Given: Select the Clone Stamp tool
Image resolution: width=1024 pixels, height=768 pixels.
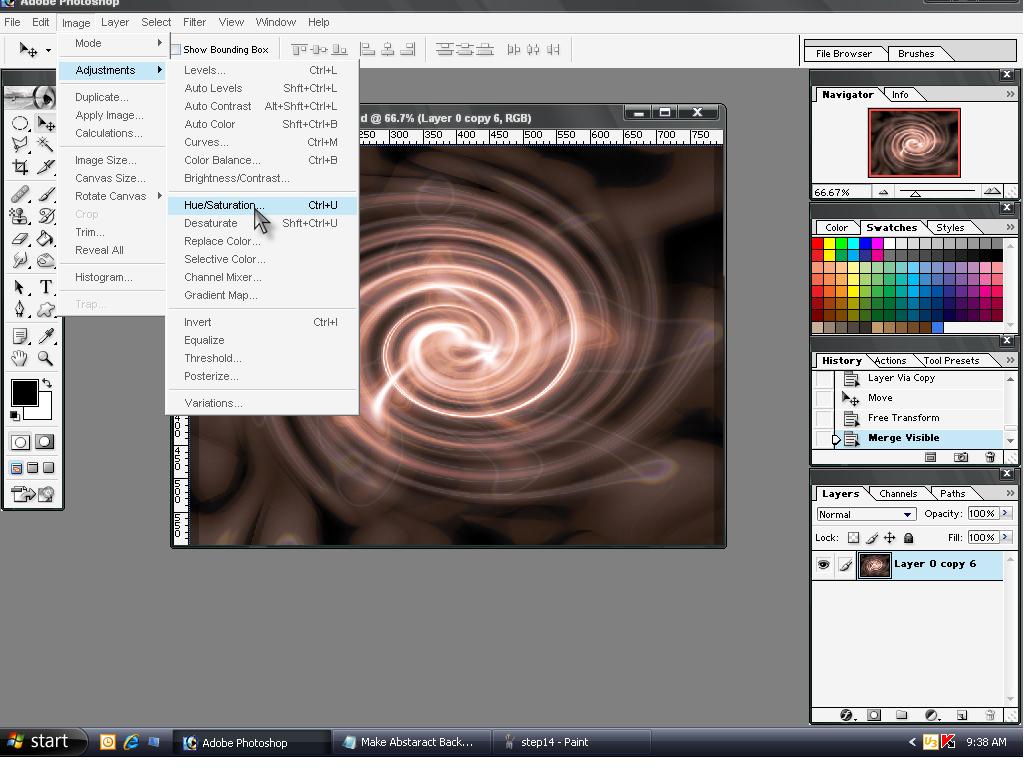Looking at the screenshot, I should [20, 216].
